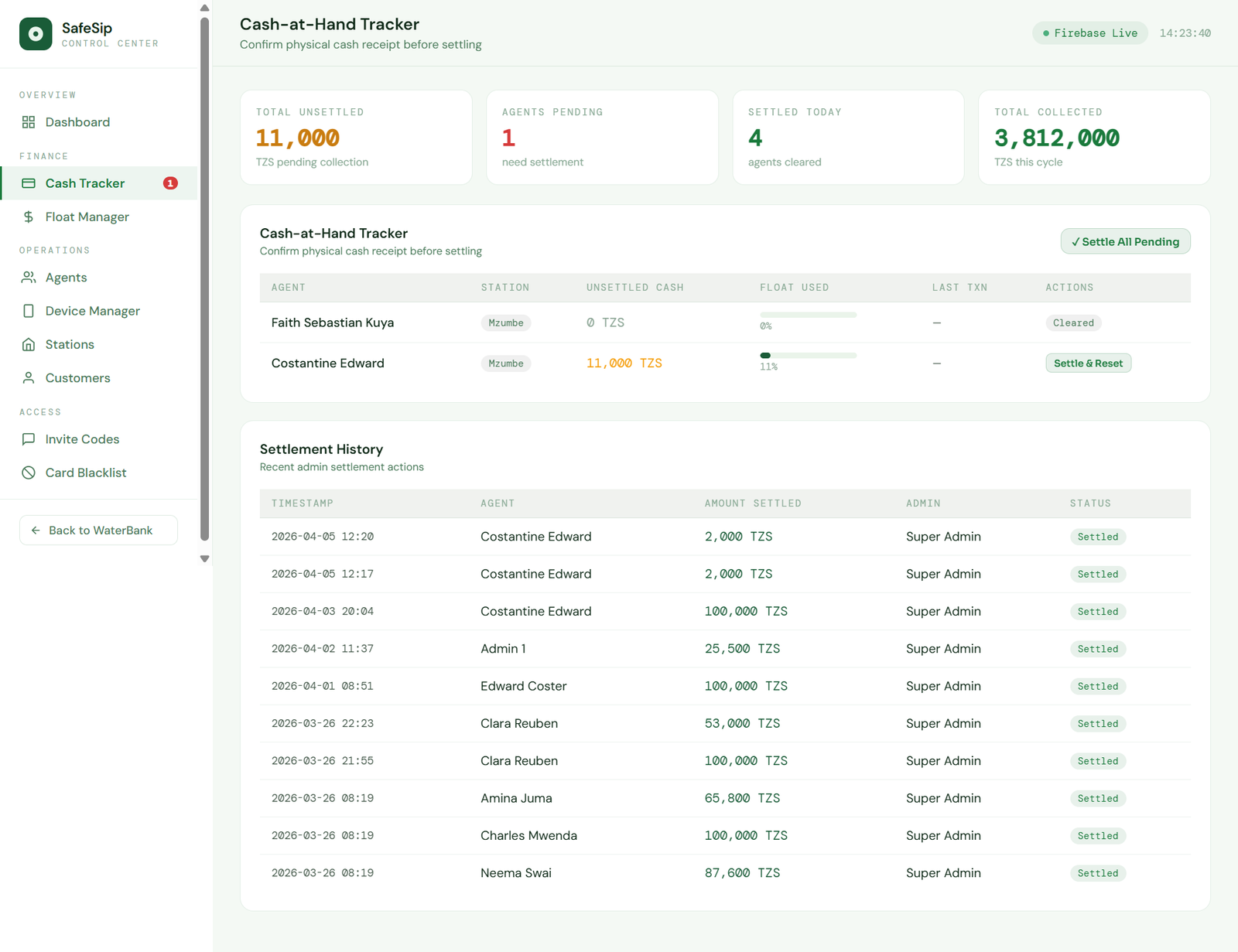Open the Agents panel icon
1238x952 pixels.
[29, 277]
